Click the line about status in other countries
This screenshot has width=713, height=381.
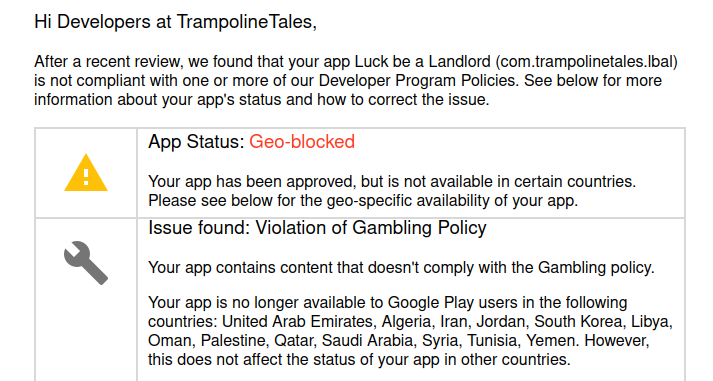coord(359,360)
